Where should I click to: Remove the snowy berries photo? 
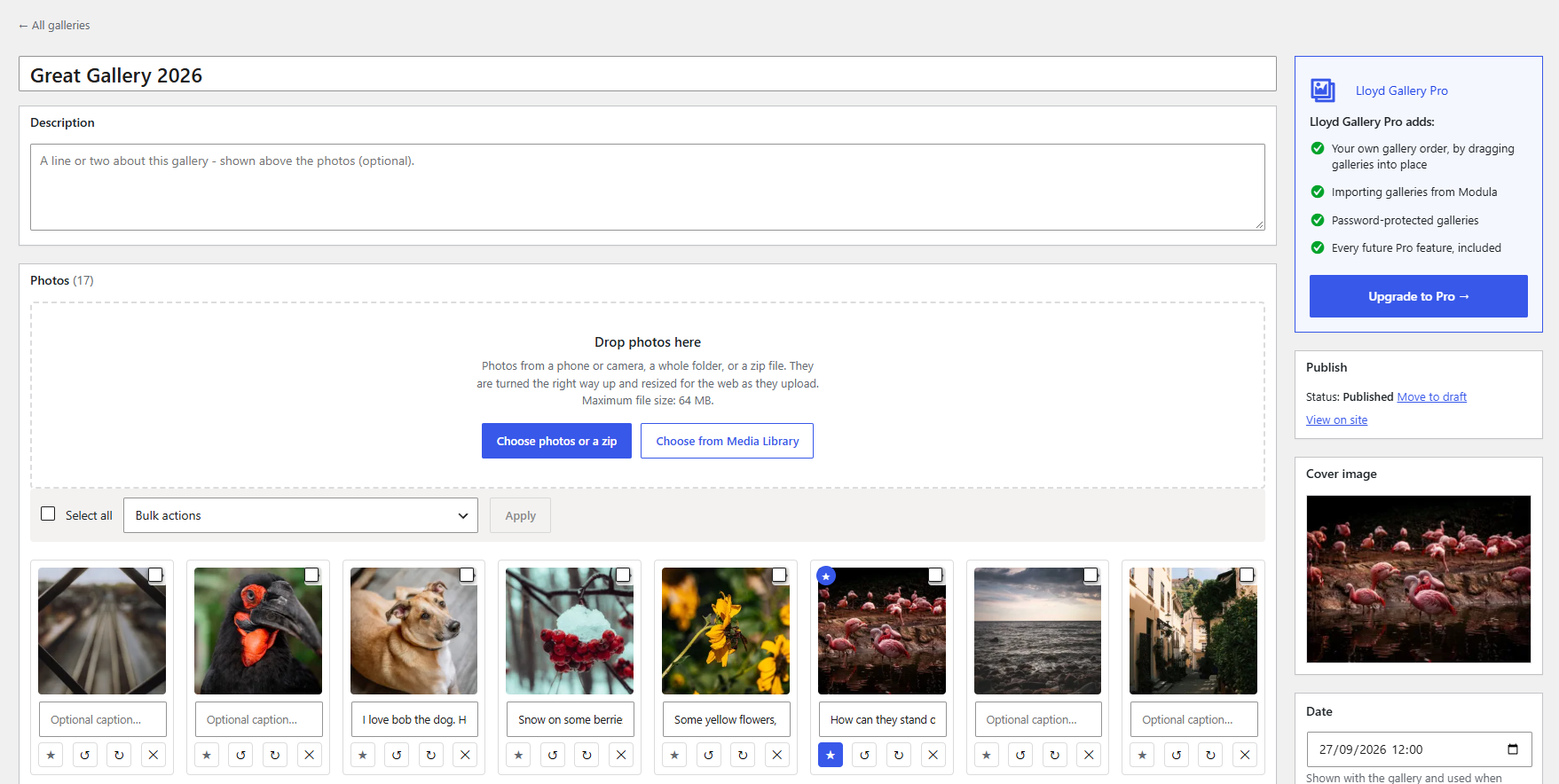tap(621, 755)
